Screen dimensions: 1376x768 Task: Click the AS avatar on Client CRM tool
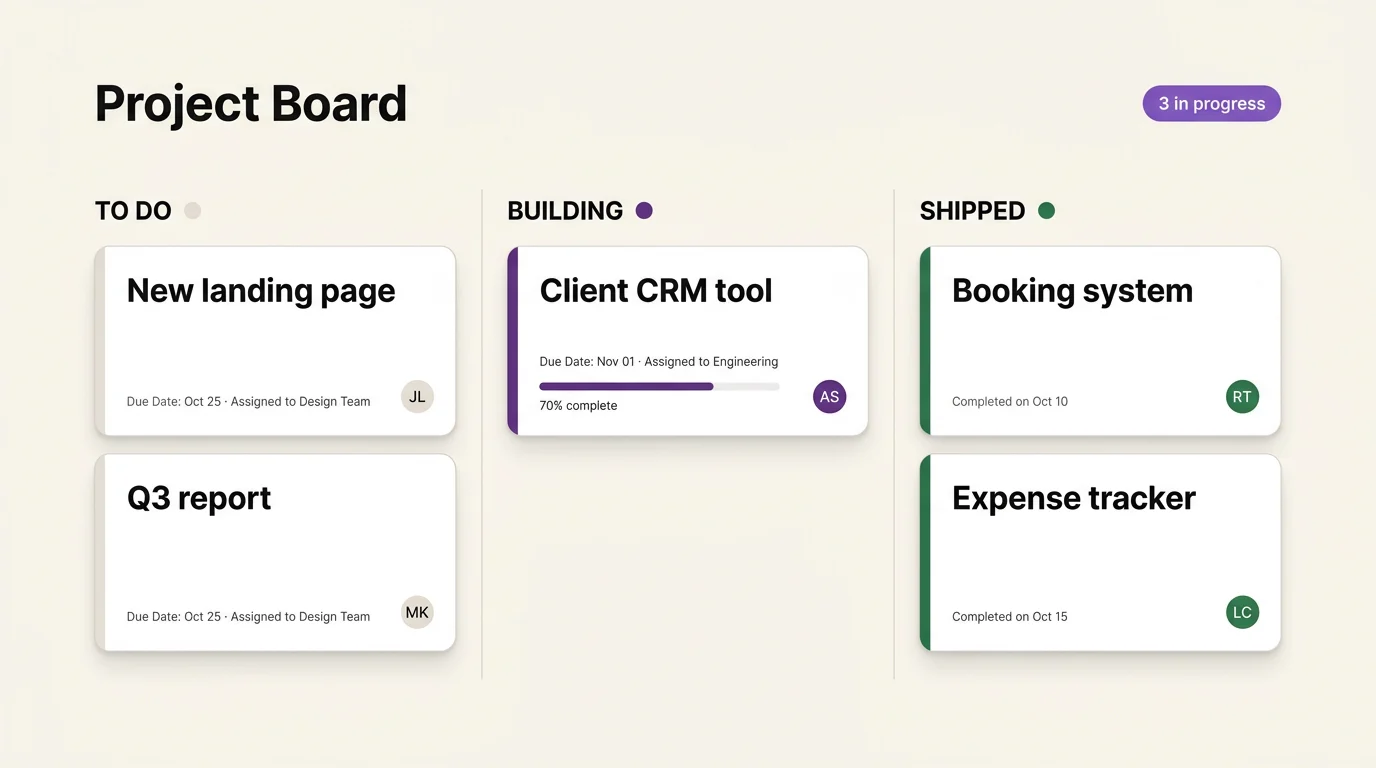(x=829, y=396)
